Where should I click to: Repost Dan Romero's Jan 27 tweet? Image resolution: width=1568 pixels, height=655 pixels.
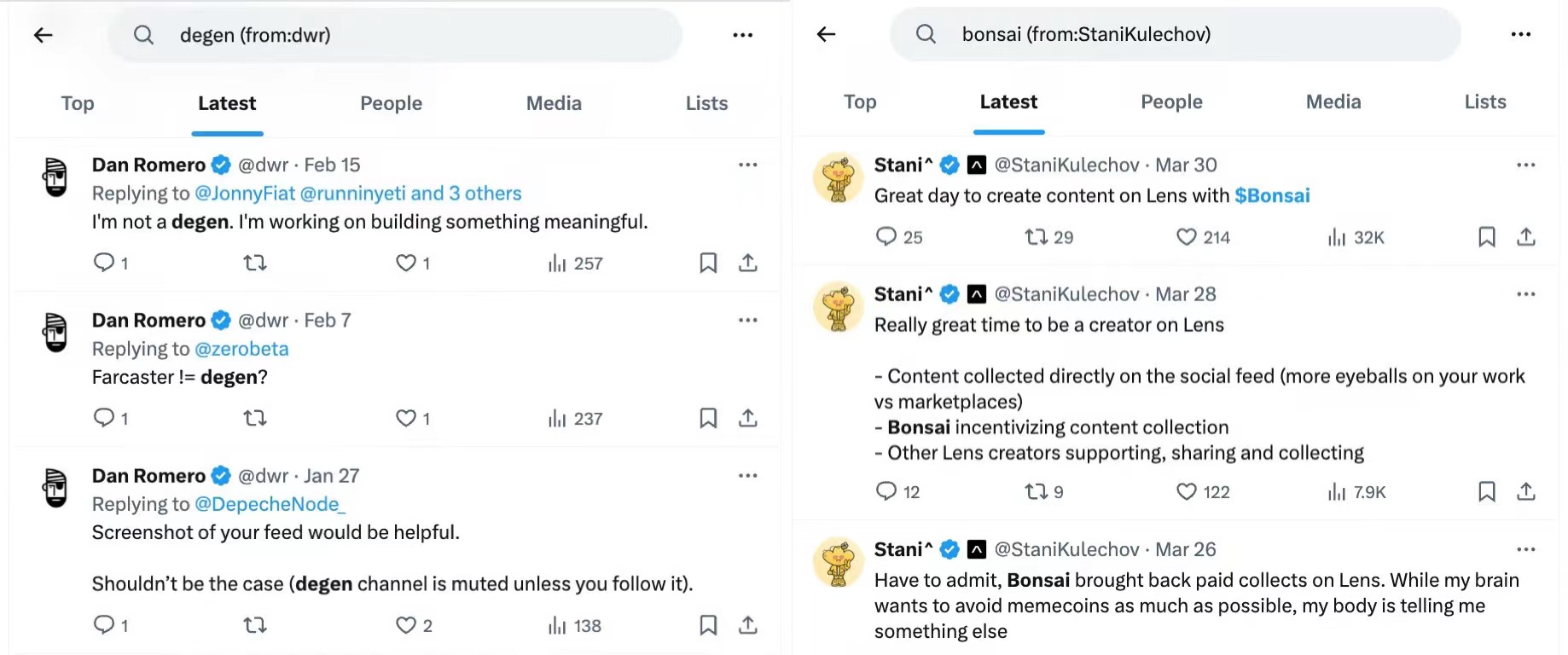pyautogui.click(x=255, y=625)
